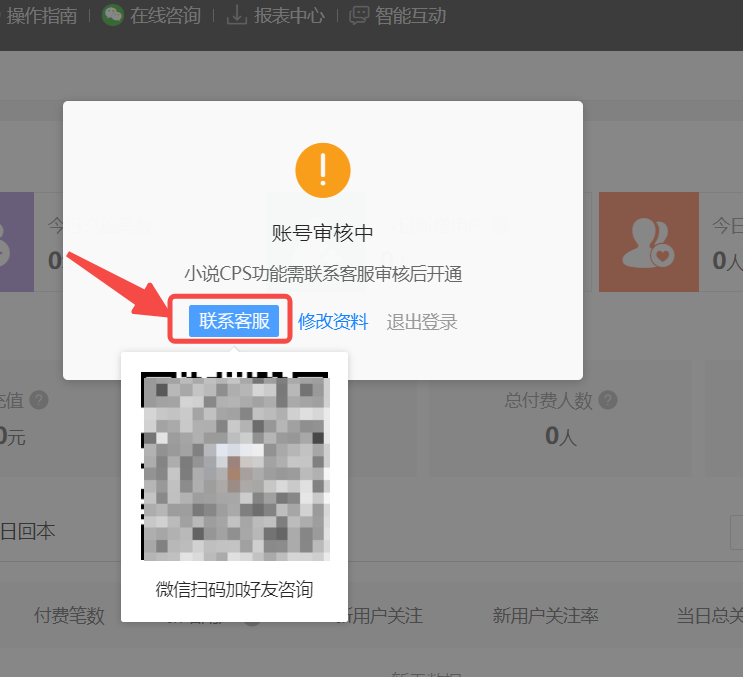Open 报表中心 in top bar
The height and width of the screenshot is (677, 743).
[289, 16]
